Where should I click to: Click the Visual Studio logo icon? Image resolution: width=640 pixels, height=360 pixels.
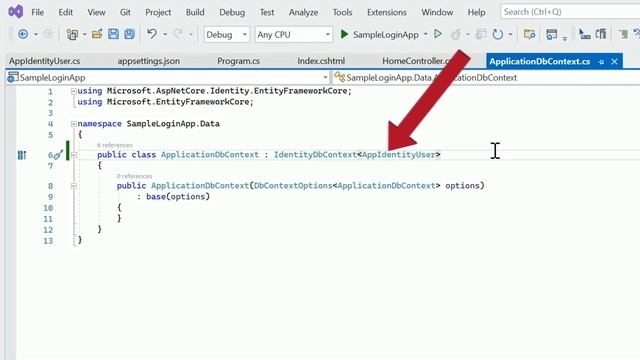pyautogui.click(x=16, y=11)
